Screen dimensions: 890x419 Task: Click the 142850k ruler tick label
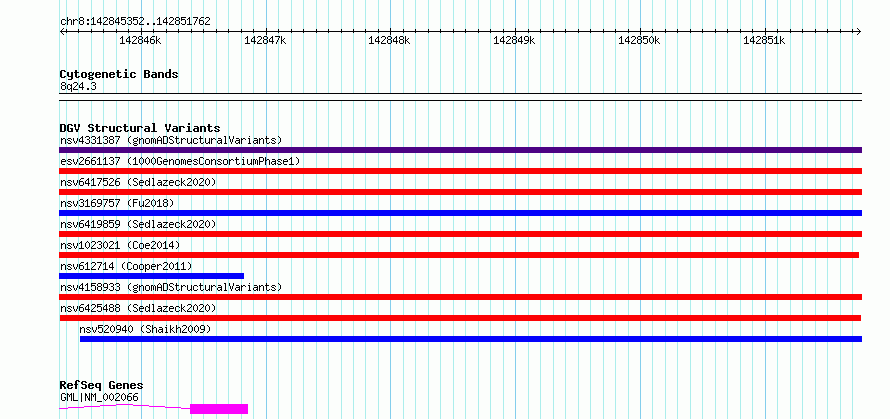click(x=639, y=40)
